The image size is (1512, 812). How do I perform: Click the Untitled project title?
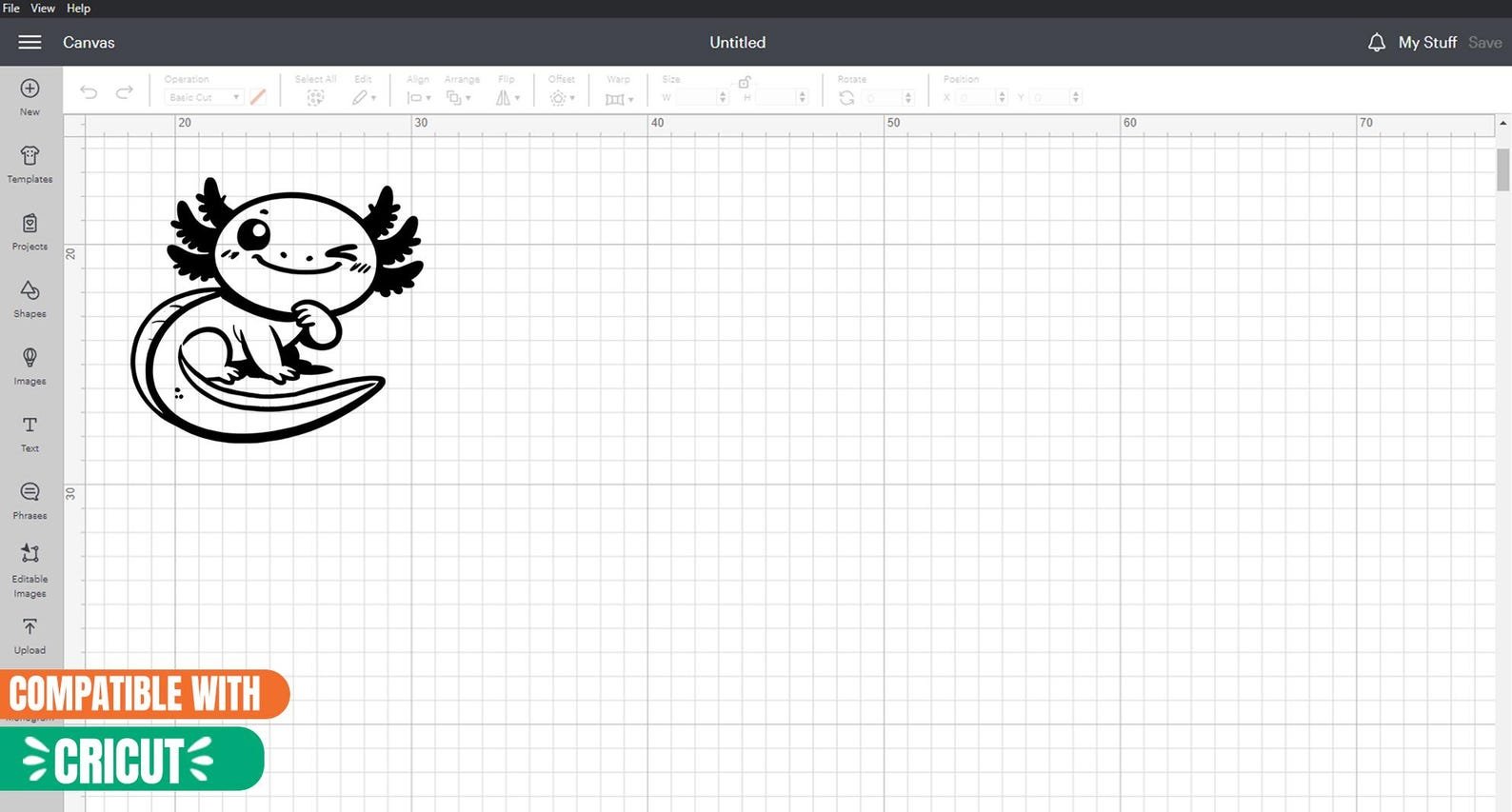pyautogui.click(x=737, y=42)
